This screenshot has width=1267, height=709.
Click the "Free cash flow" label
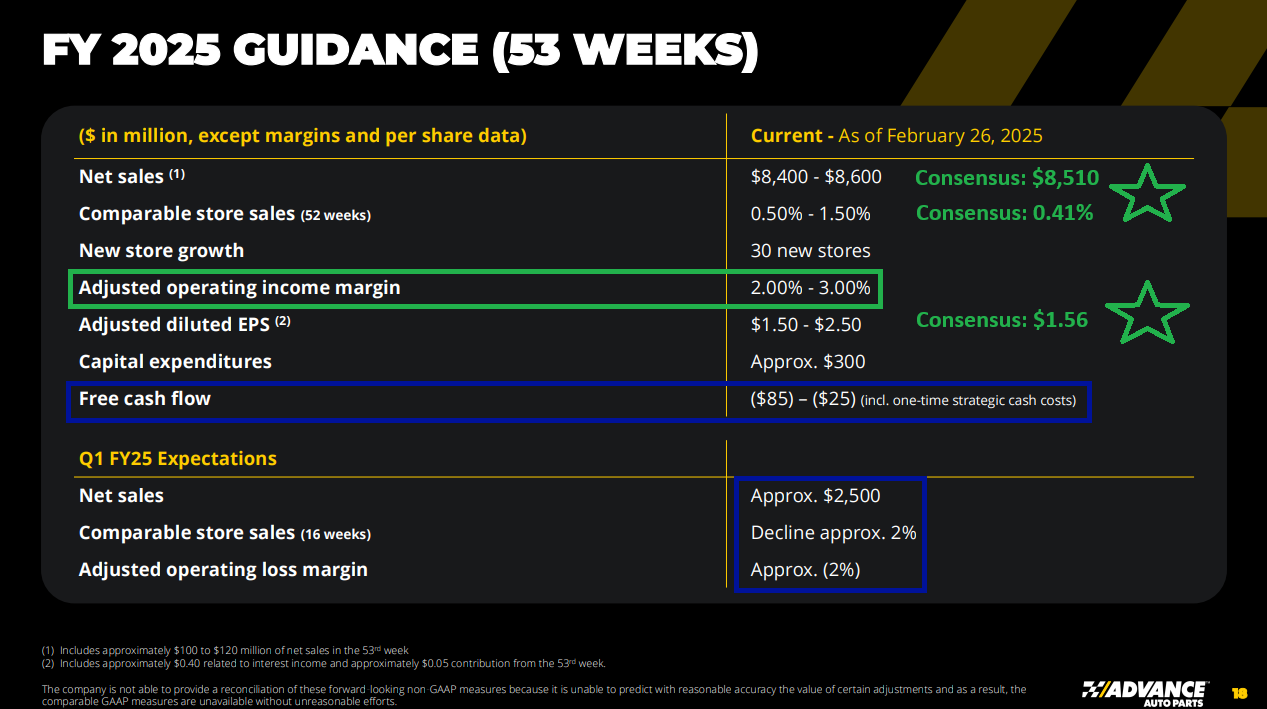pos(145,398)
